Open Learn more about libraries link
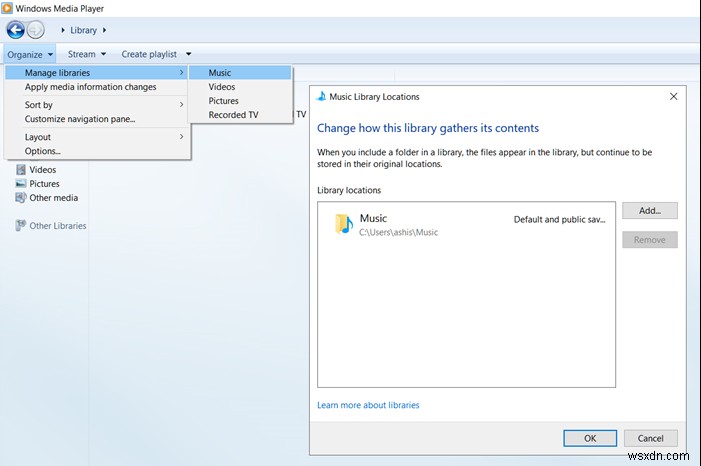The height and width of the screenshot is (466, 701). 368,405
